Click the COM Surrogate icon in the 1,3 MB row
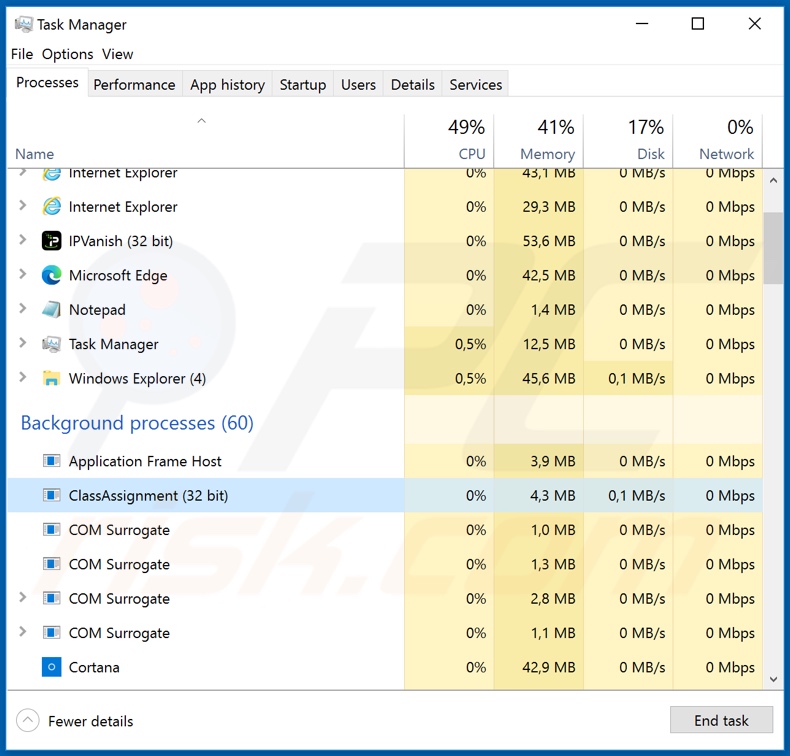The width and height of the screenshot is (790, 756). 51,564
